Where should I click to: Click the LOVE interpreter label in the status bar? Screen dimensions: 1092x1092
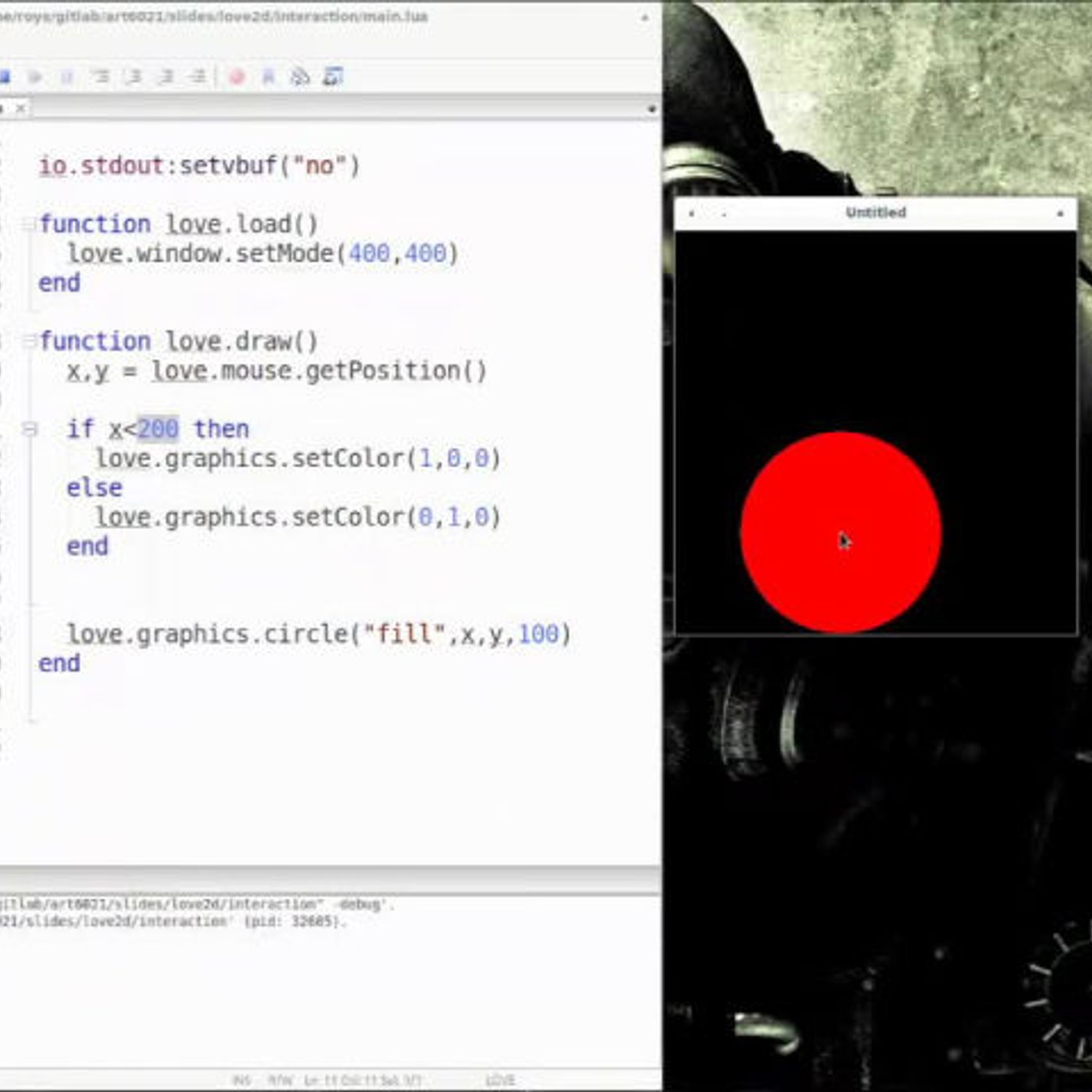point(500,1080)
